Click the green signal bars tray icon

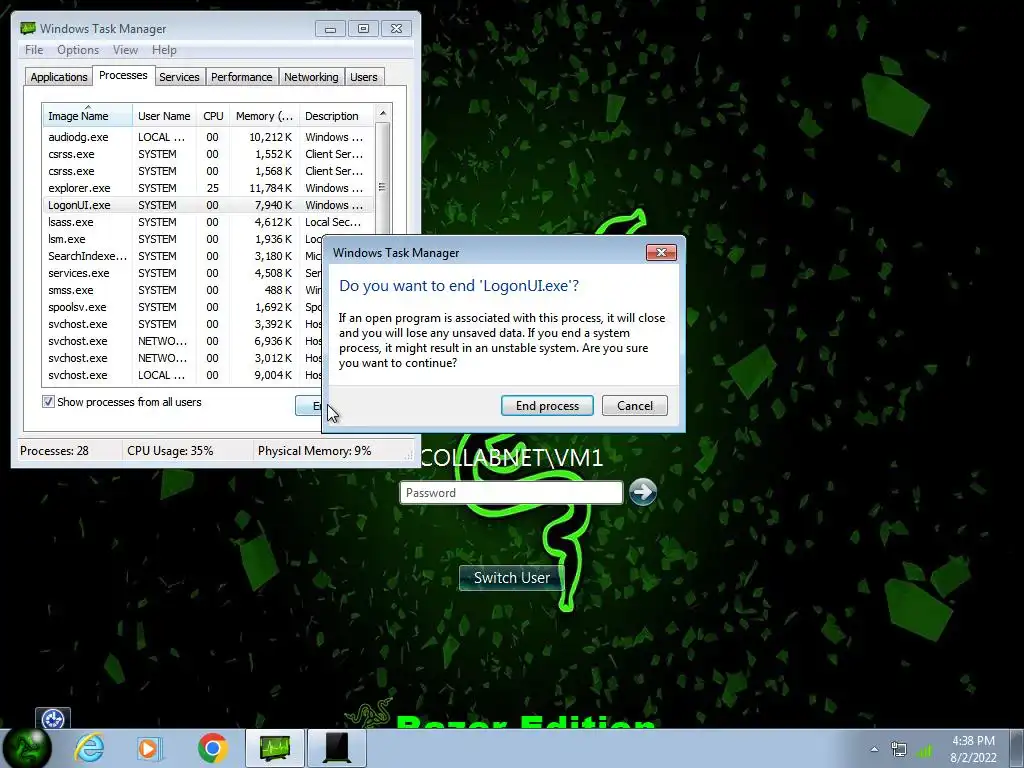tap(924, 750)
